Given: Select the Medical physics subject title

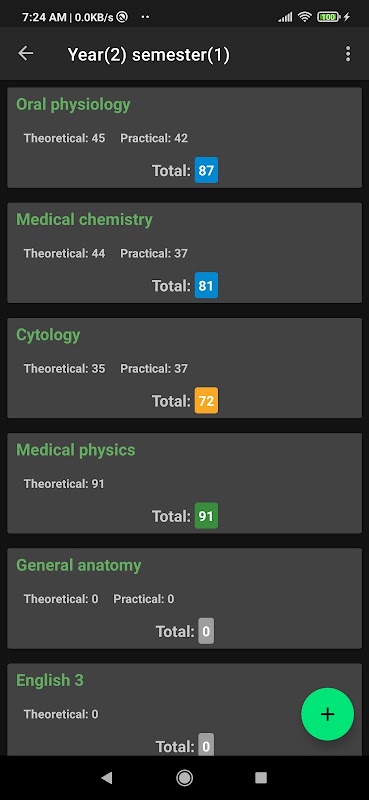Looking at the screenshot, I should coord(76,450).
